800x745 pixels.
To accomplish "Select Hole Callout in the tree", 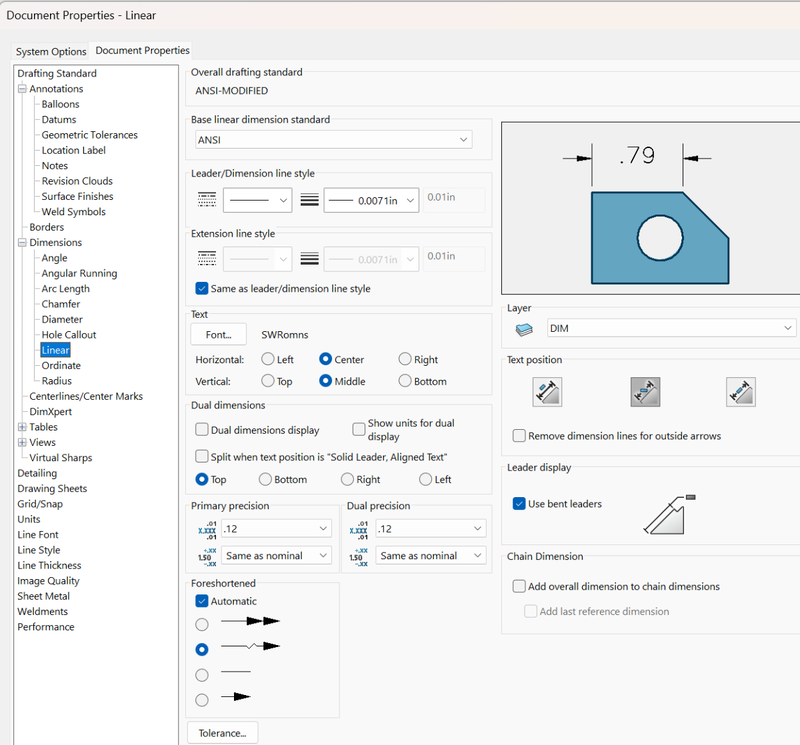I will coord(68,335).
